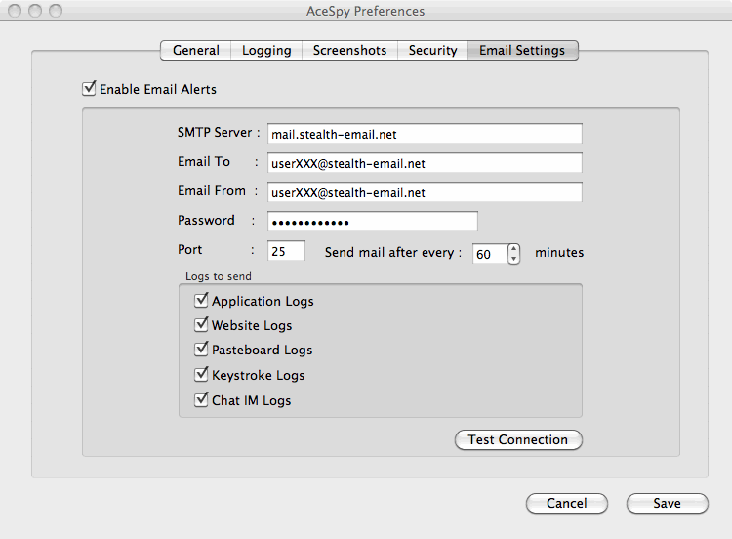The height and width of the screenshot is (539, 732).
Task: Toggle the Website Logs checkbox
Action: tap(202, 325)
